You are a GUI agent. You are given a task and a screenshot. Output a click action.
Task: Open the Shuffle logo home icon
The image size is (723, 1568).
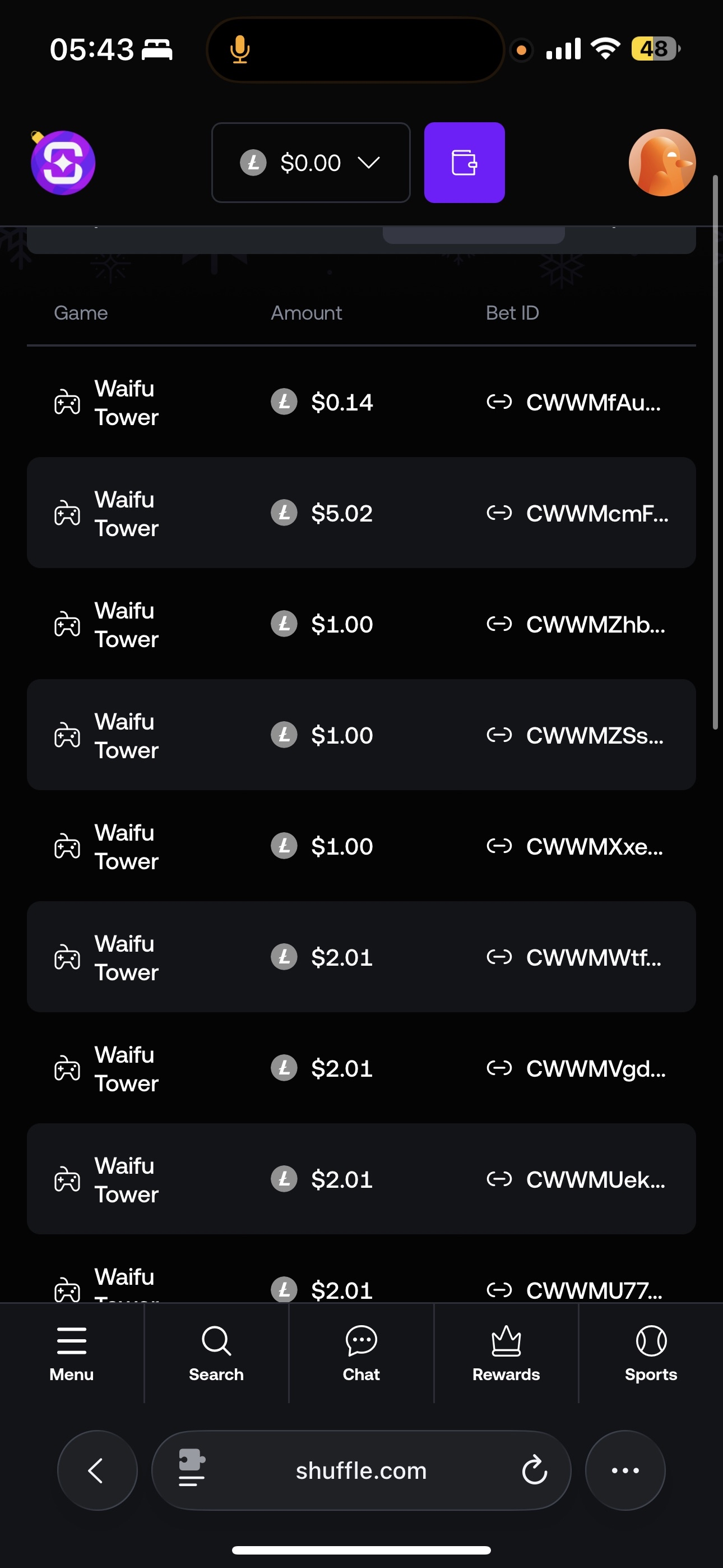(x=63, y=163)
